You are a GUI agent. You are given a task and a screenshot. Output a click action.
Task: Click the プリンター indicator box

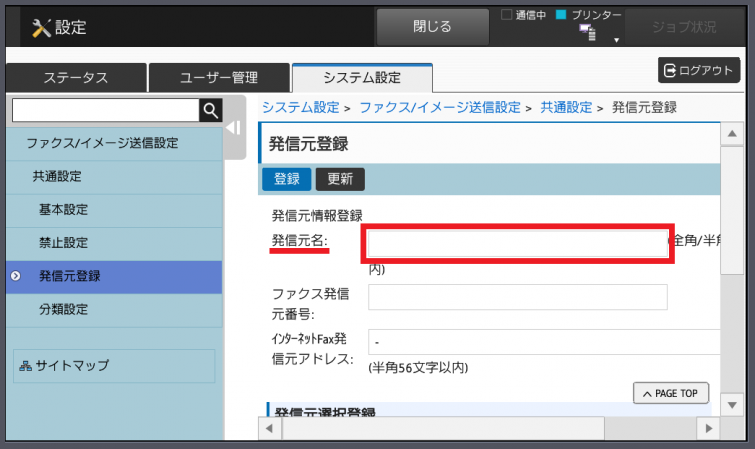coord(561,14)
